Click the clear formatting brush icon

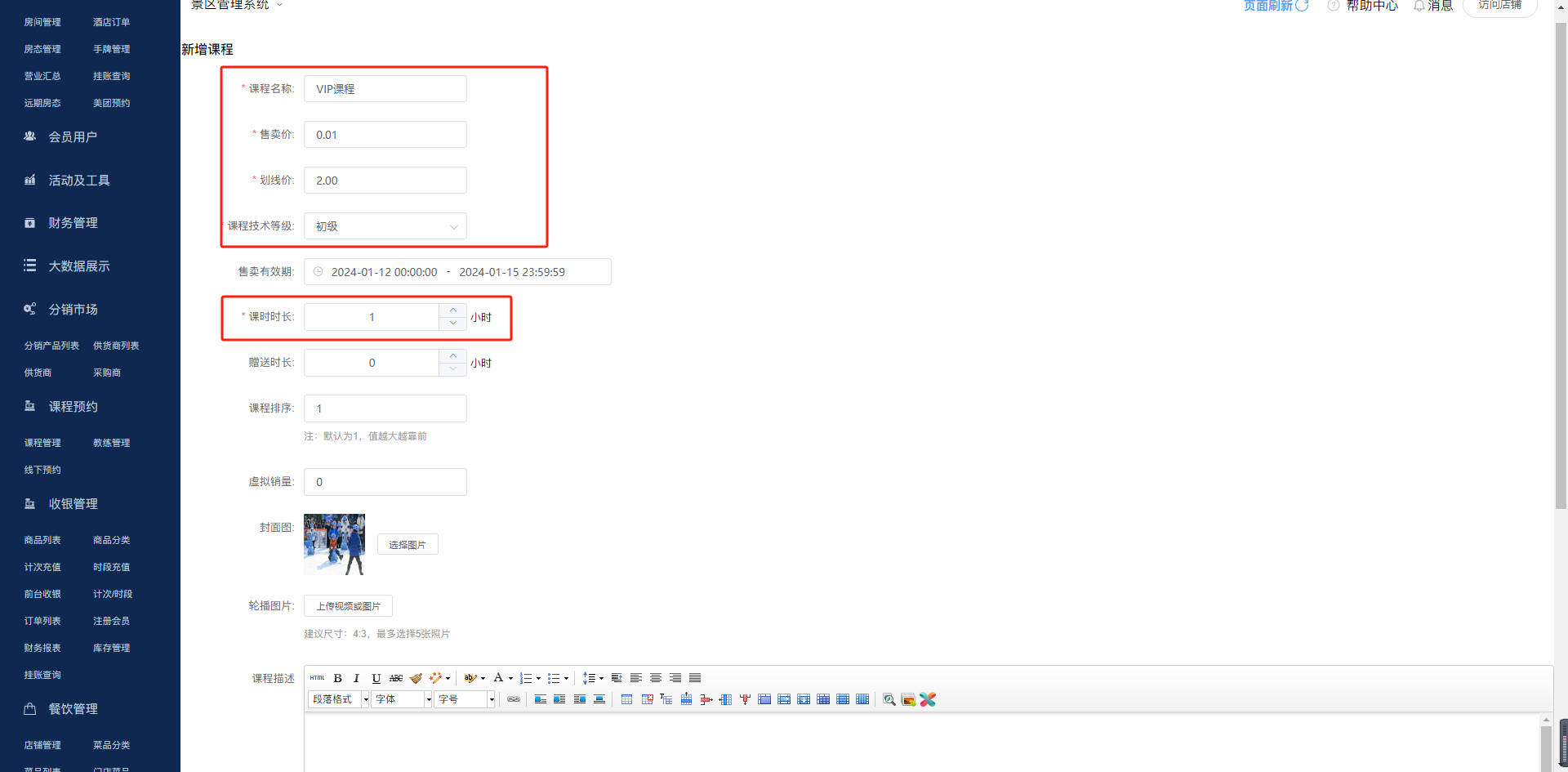click(x=416, y=678)
